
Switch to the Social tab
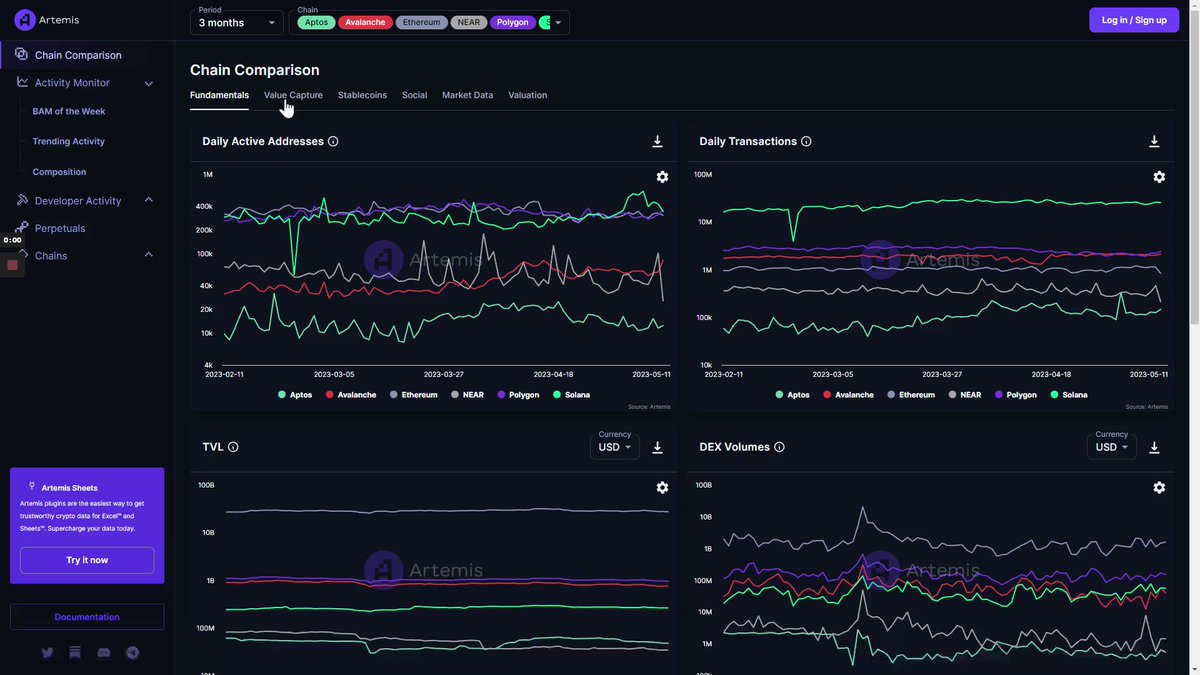click(x=414, y=95)
